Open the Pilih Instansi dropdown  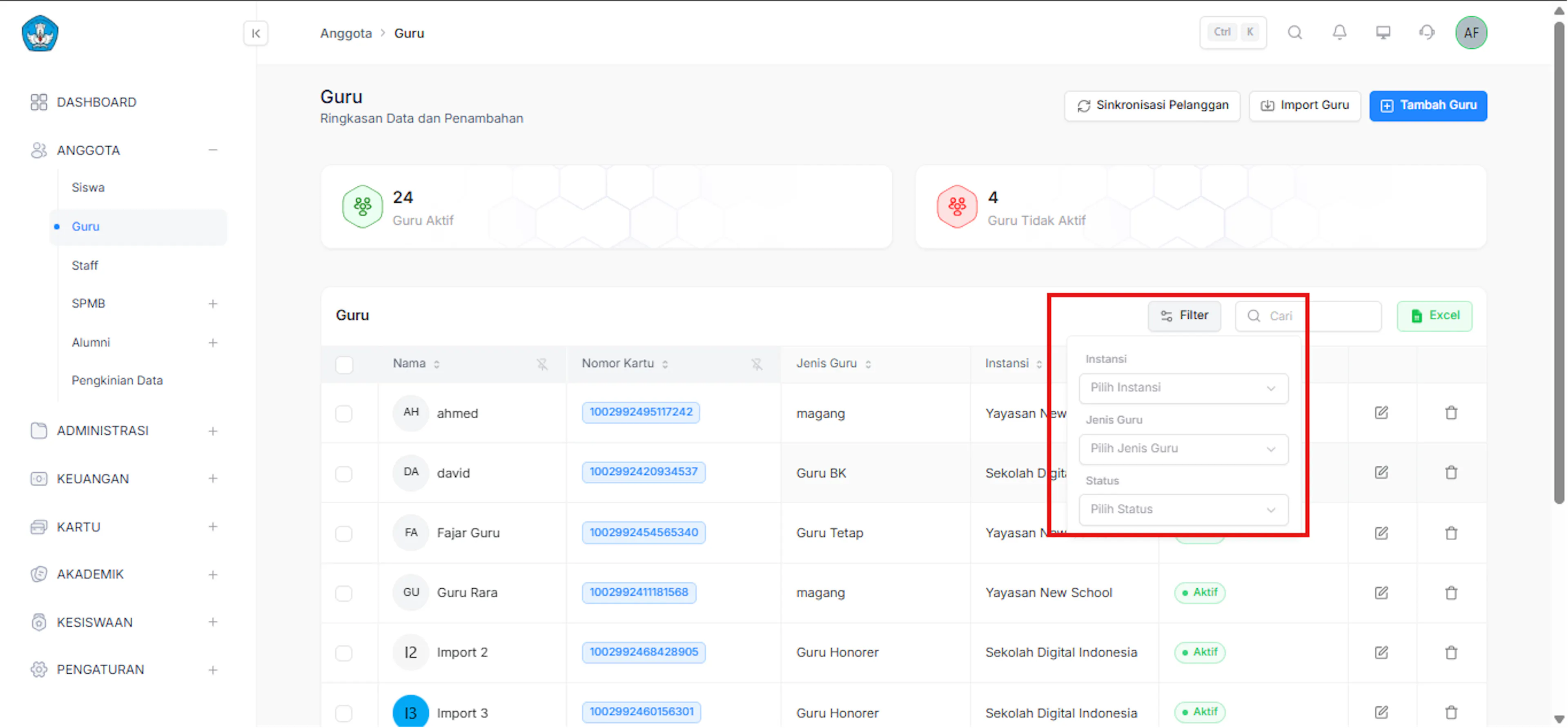1183,388
